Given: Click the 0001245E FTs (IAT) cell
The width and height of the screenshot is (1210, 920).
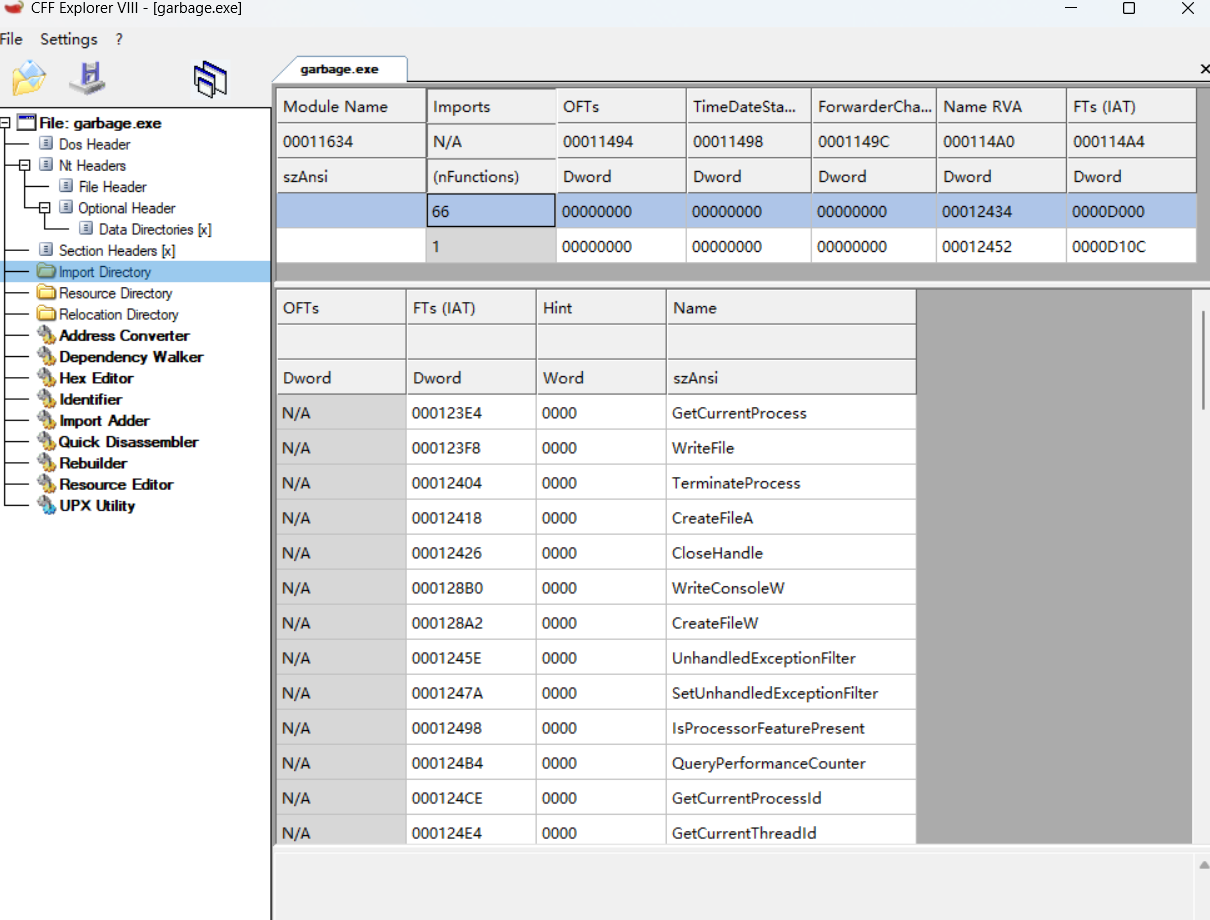Looking at the screenshot, I should click(x=471, y=658).
